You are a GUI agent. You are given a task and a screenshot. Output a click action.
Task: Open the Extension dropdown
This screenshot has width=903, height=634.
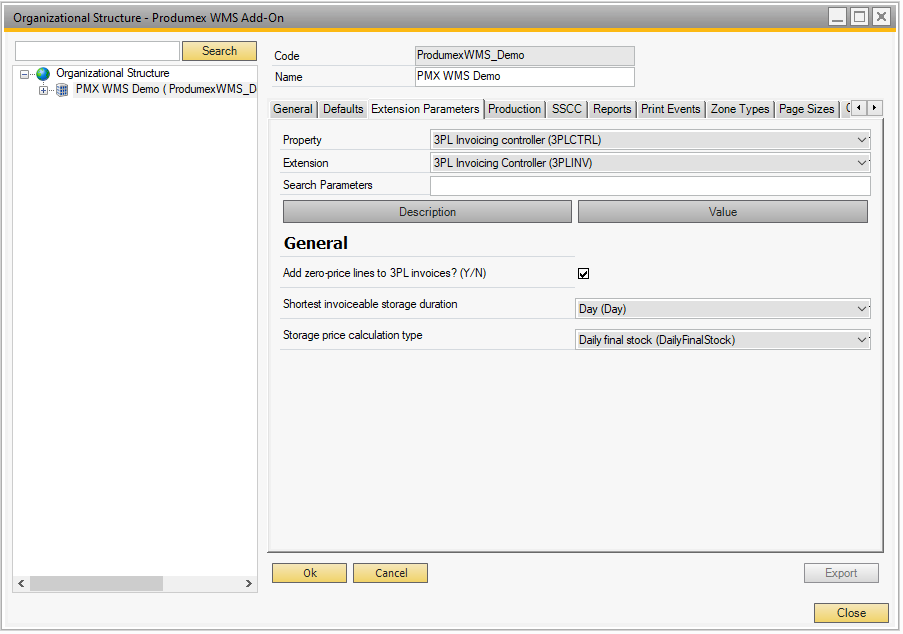coord(861,162)
